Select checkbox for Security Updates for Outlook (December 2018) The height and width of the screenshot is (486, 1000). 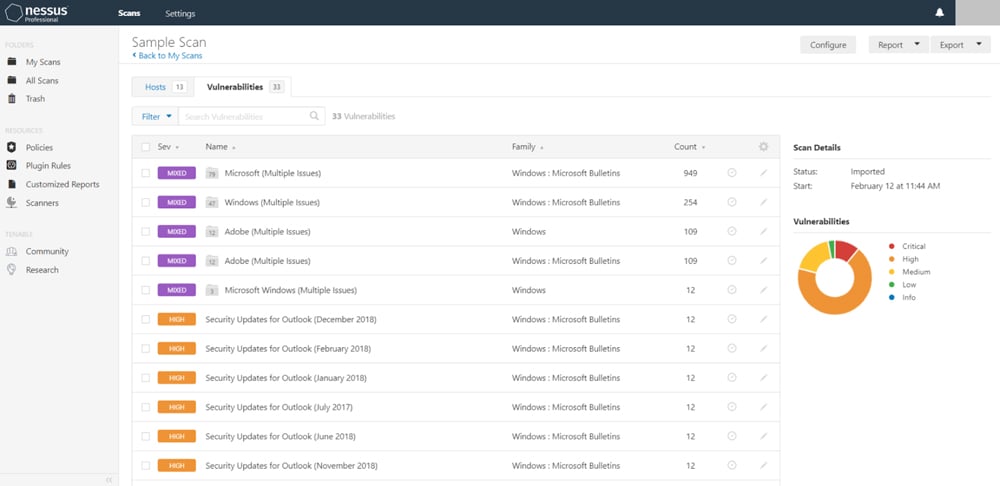(145, 320)
